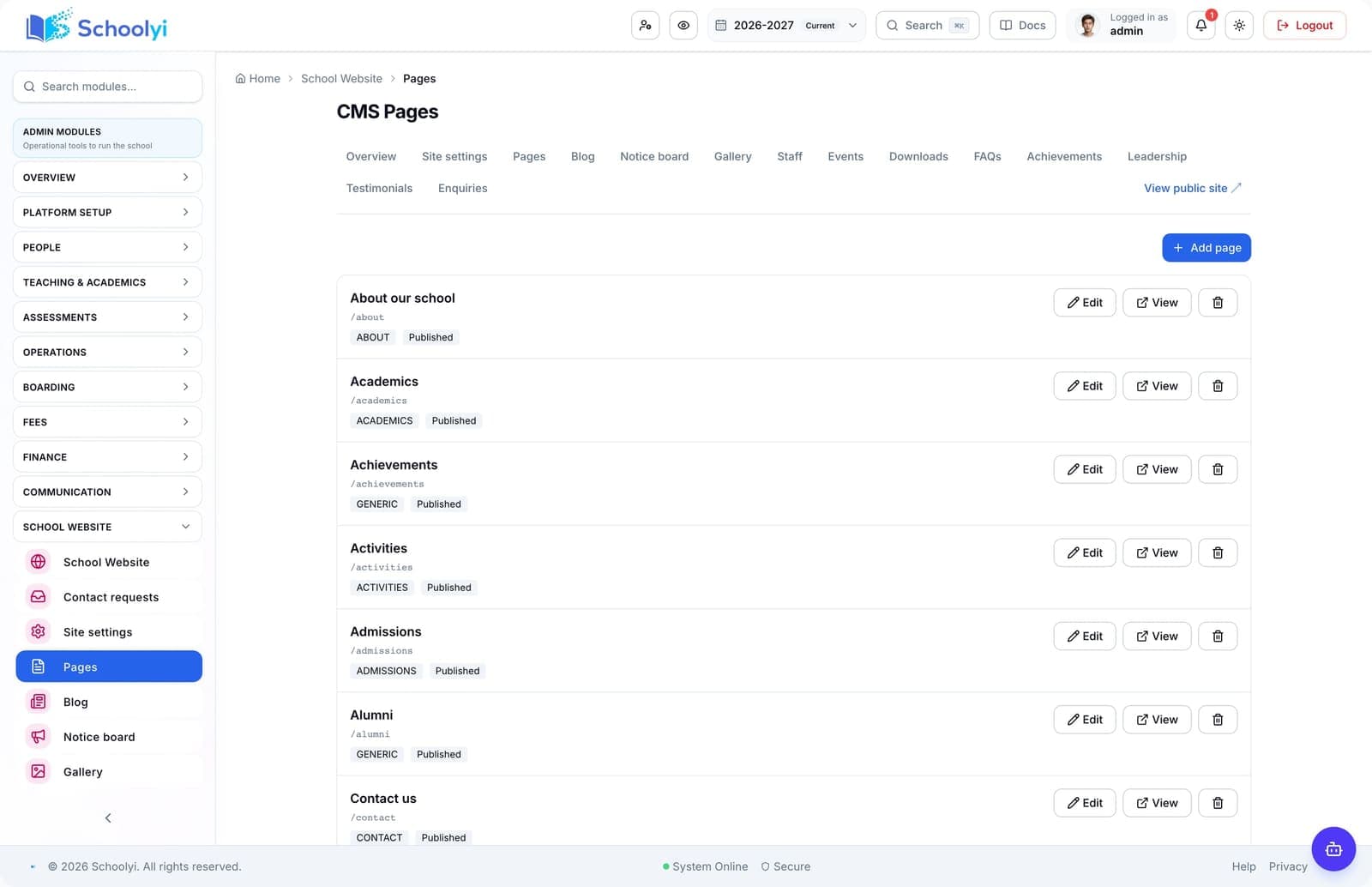Switch to the Overview tab
Image resolution: width=1372 pixels, height=887 pixels.
tap(371, 156)
